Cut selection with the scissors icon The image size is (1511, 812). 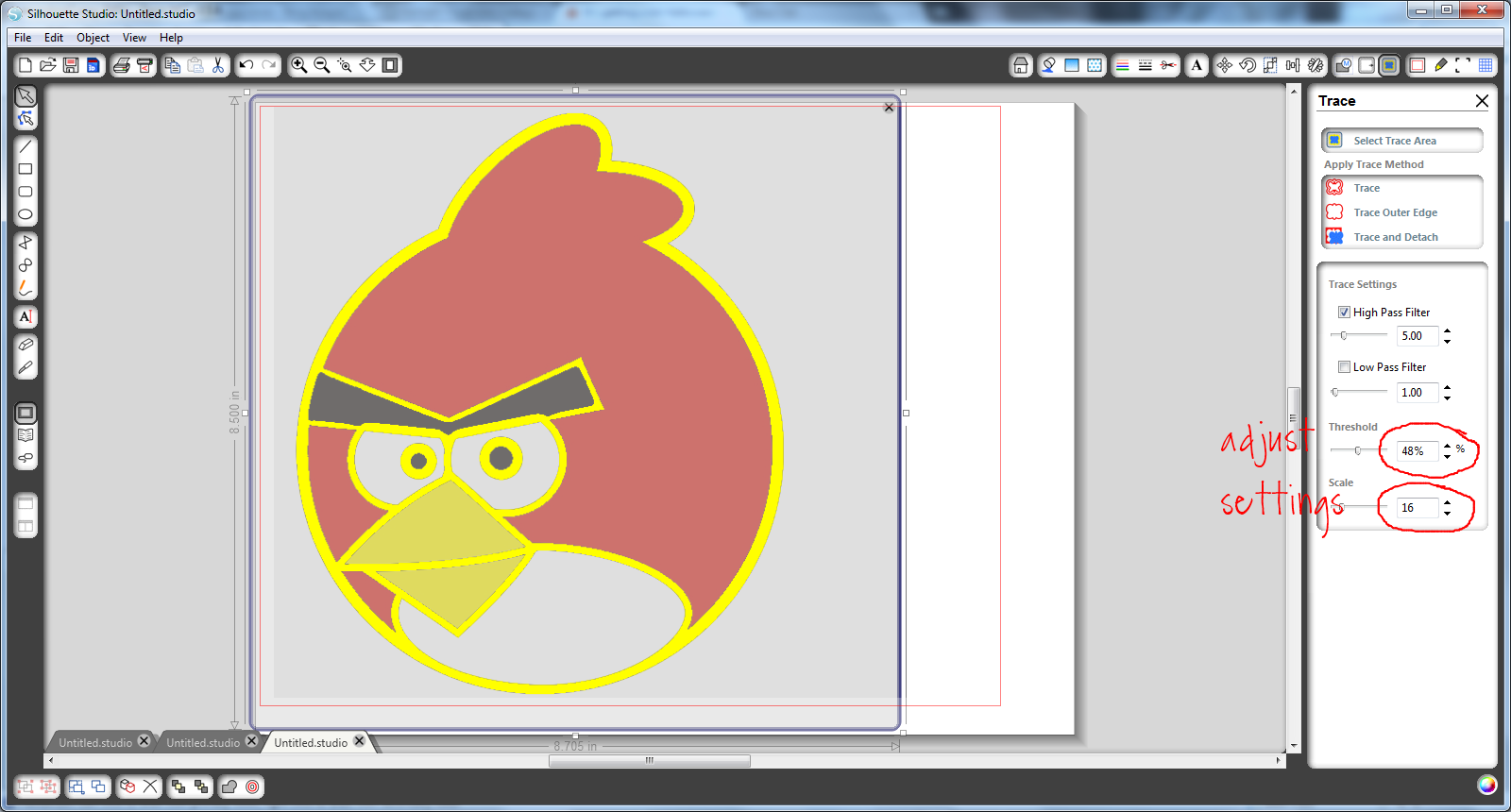pyautogui.click(x=218, y=65)
